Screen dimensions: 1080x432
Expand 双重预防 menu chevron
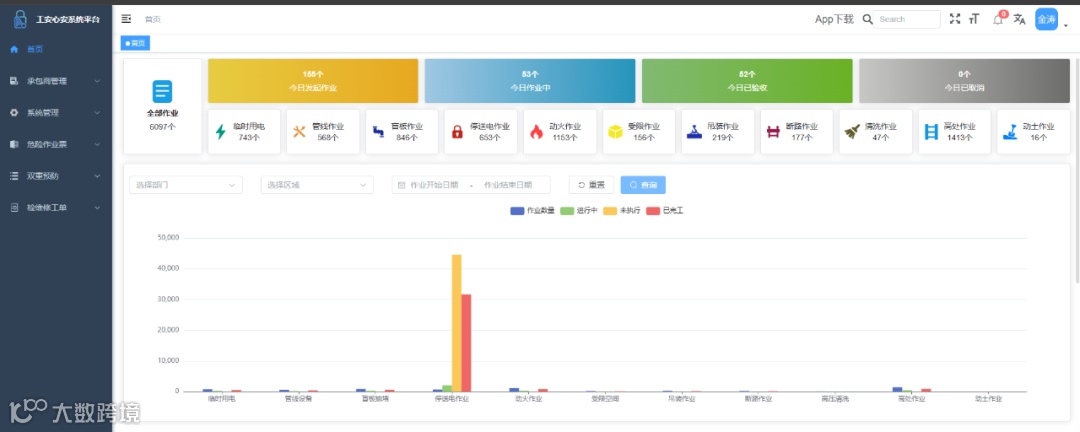pos(97,176)
